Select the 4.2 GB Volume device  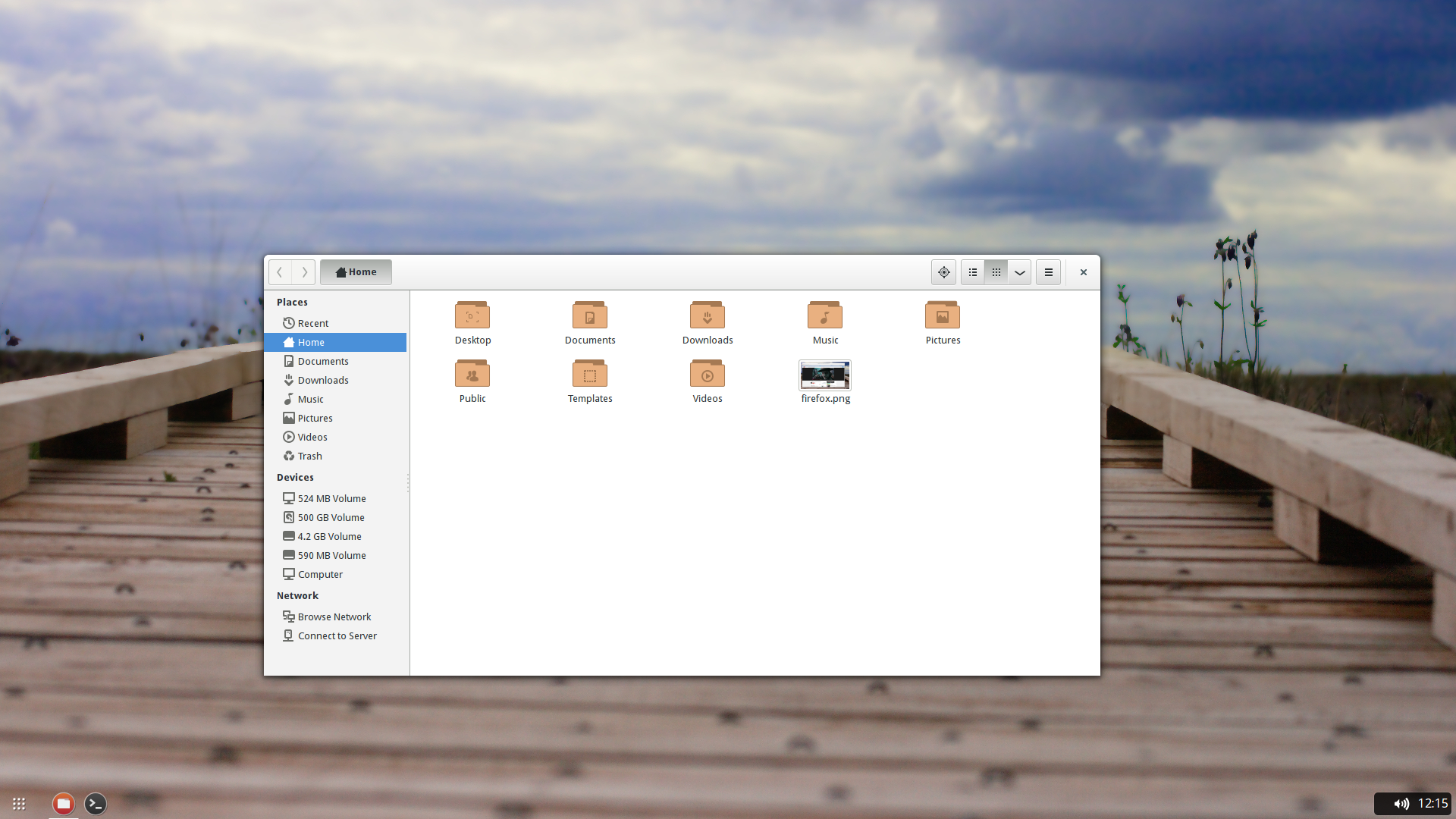(x=335, y=536)
